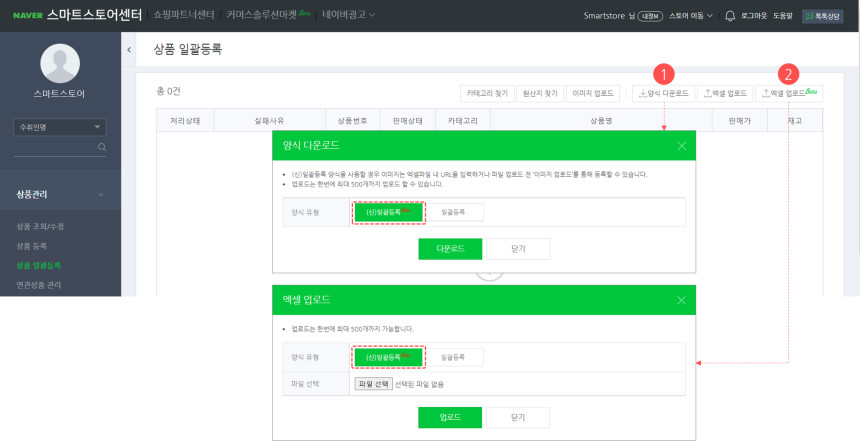This screenshot has height=441, width=860.
Task: Click the 내정보 badge
Action: (x=651, y=16)
